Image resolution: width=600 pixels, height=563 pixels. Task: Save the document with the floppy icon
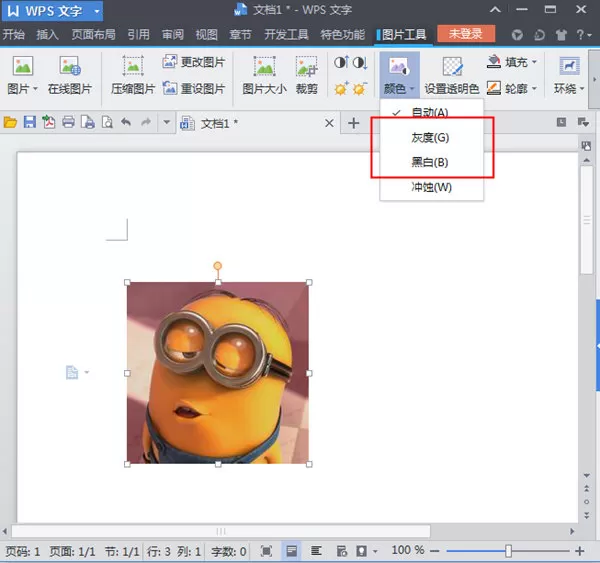(x=30, y=122)
